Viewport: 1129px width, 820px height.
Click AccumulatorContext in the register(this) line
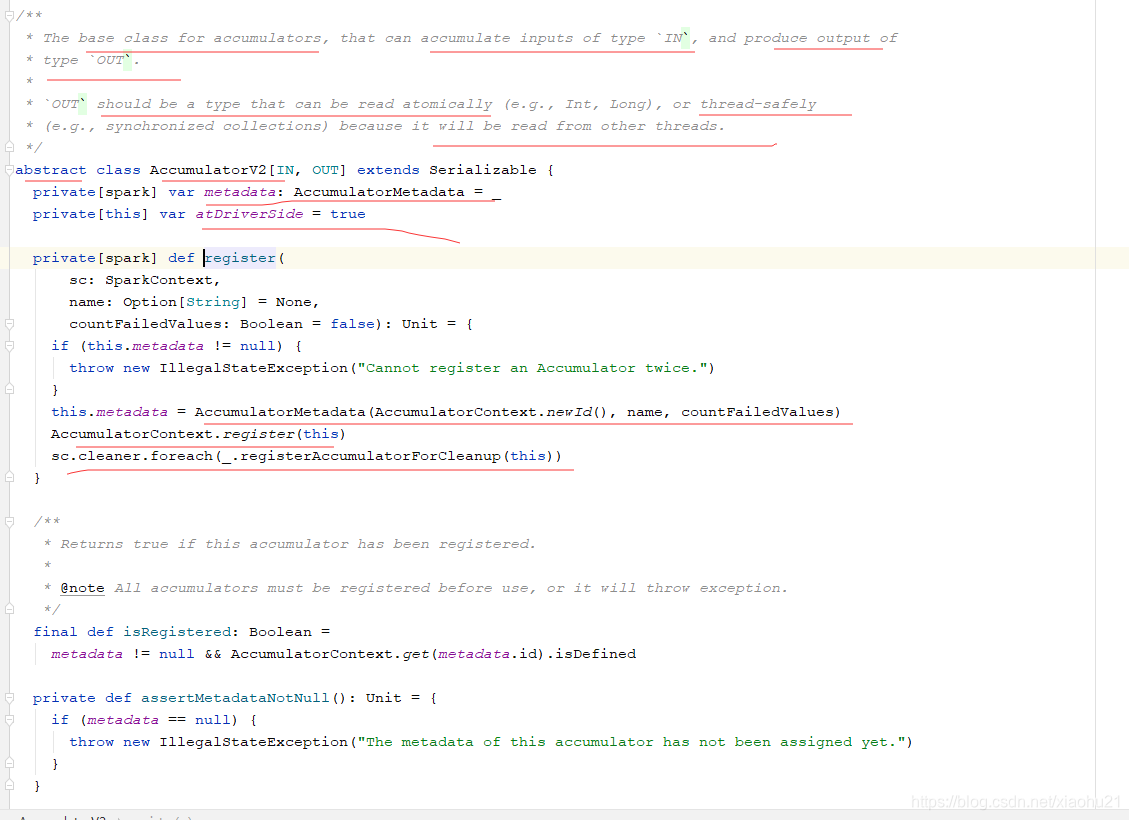pos(132,434)
